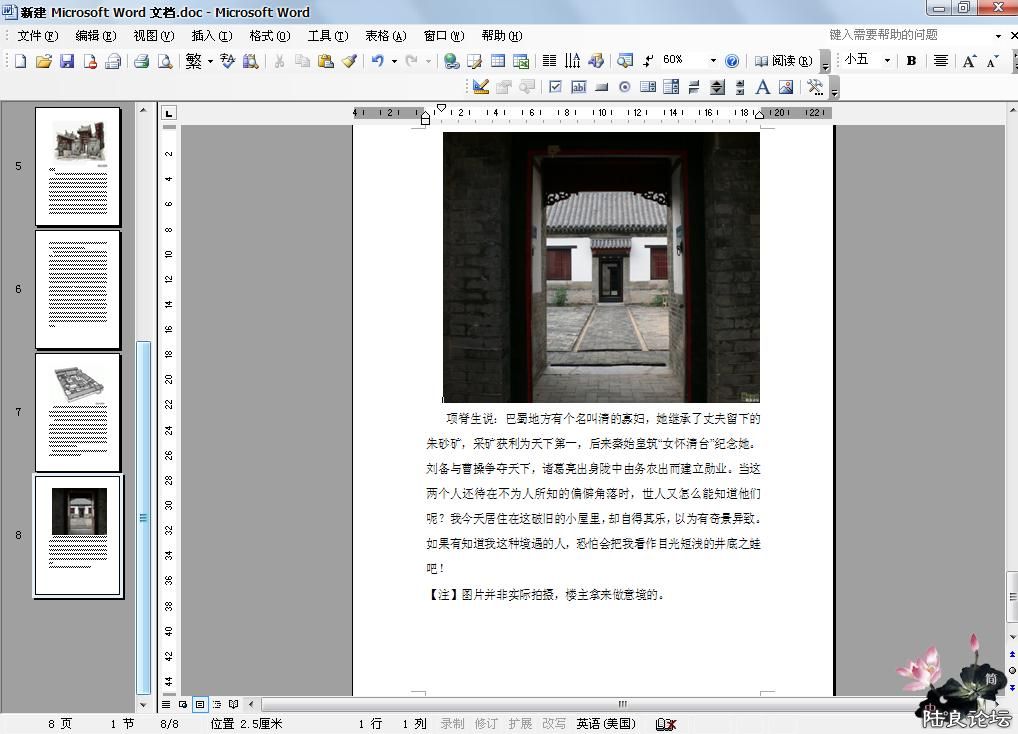Expand the font size 小五 dropdown
Screen dimensions: 1018x734
(x=886, y=61)
